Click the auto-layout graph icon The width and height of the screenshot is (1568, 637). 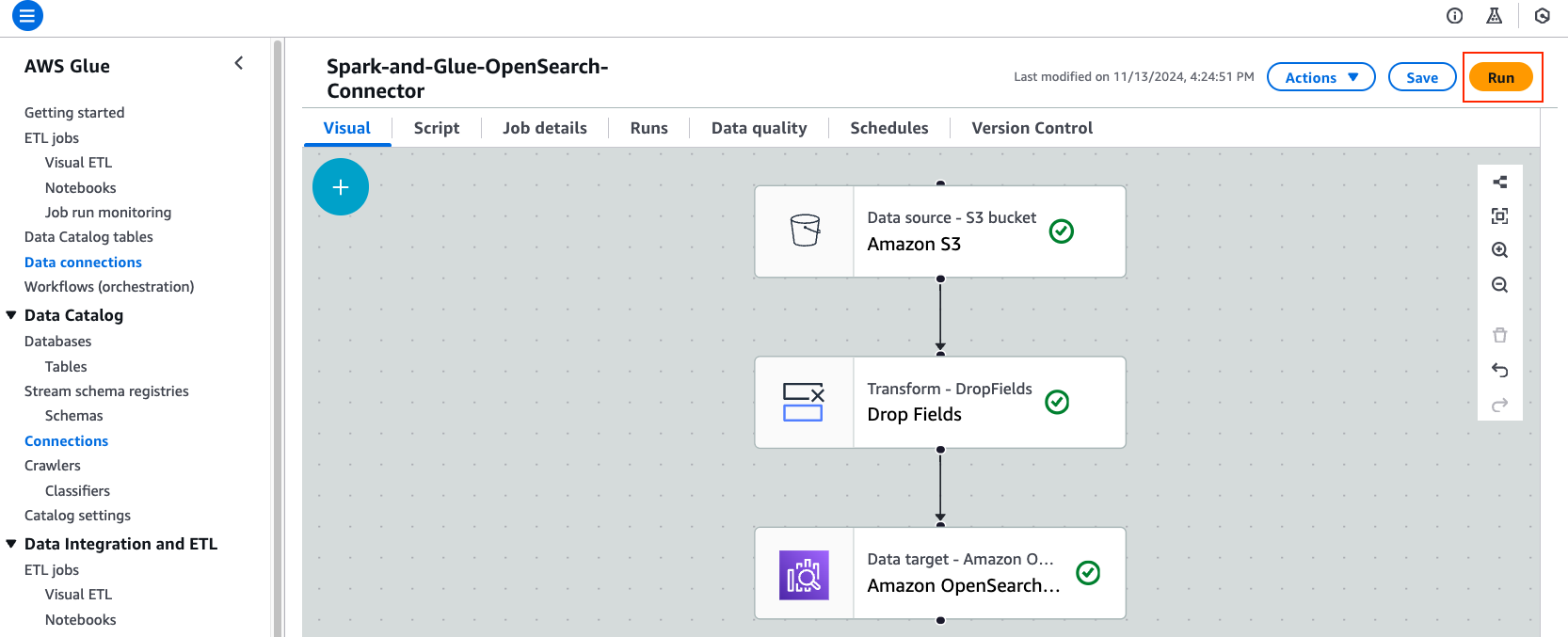tap(1500, 183)
